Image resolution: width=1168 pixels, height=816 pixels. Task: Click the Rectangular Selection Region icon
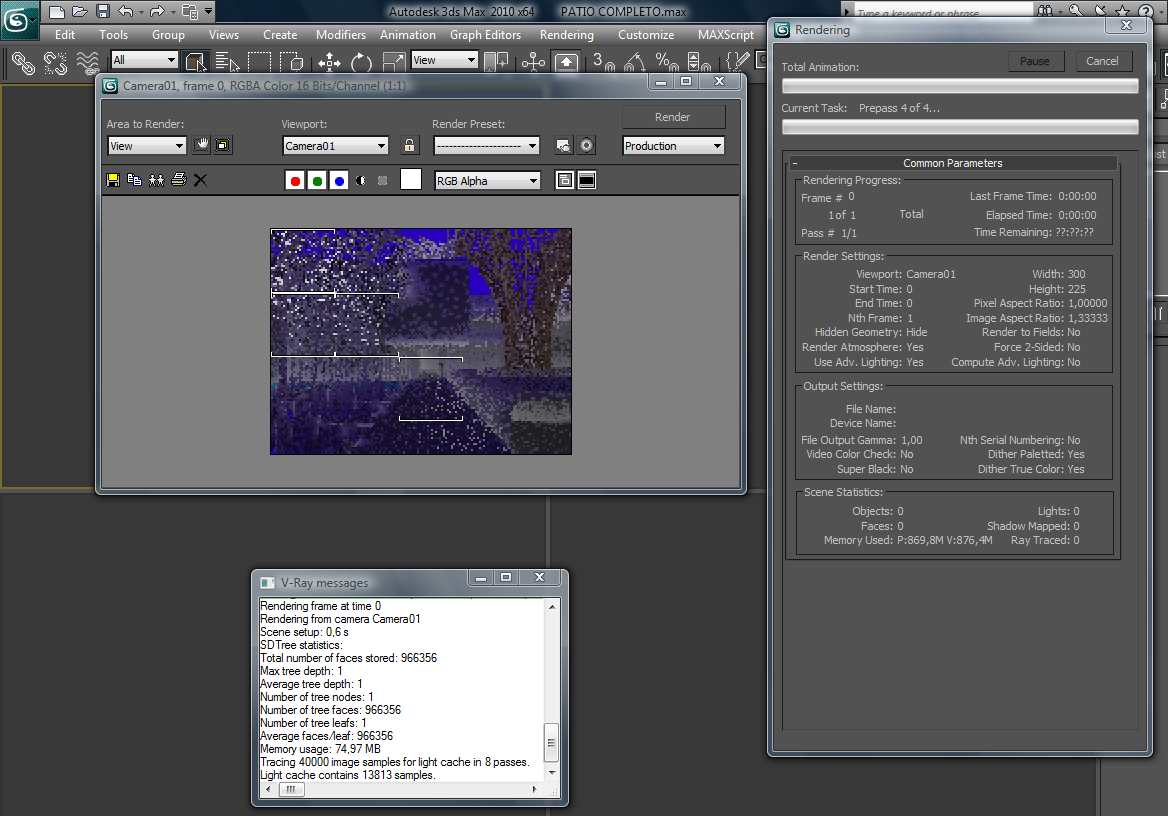coord(258,61)
